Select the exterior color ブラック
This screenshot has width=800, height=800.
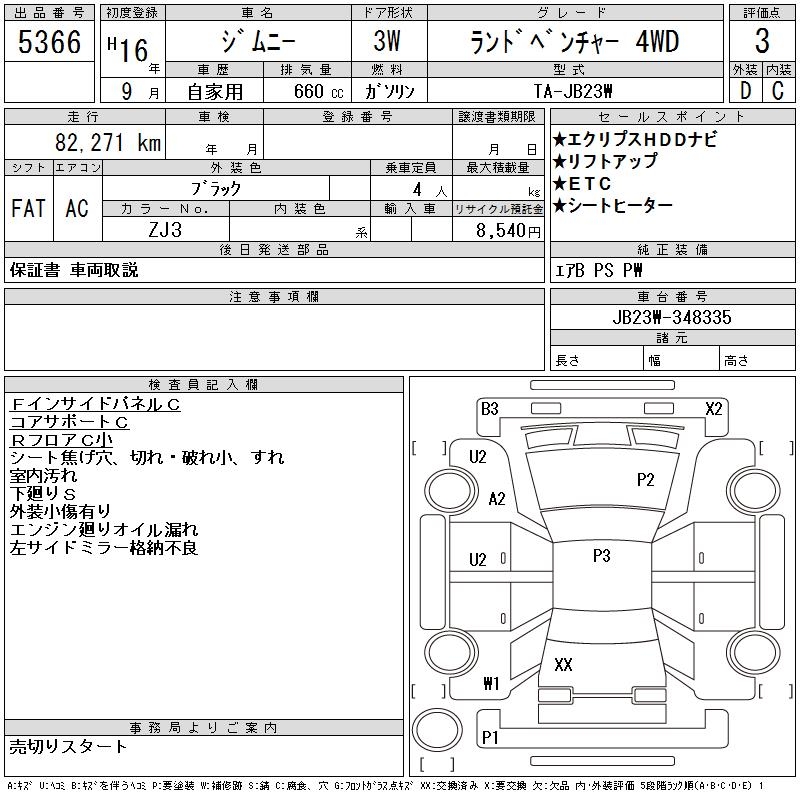(x=215, y=189)
